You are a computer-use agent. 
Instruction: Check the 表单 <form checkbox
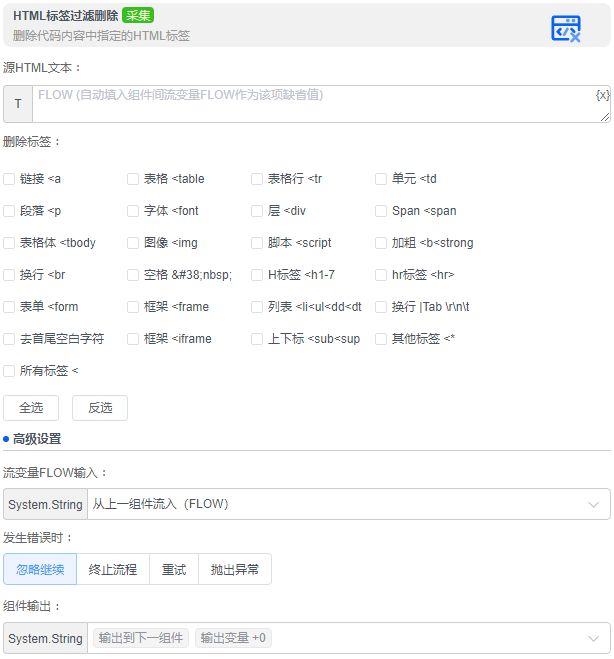9,307
